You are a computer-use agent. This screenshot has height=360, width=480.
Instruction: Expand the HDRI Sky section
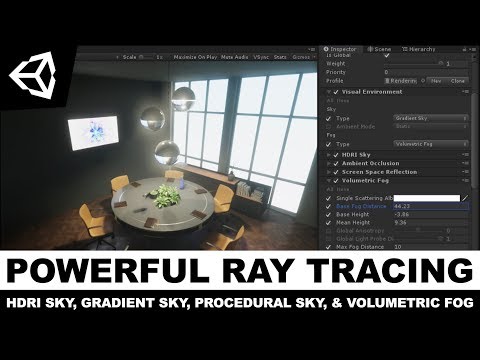click(x=329, y=155)
